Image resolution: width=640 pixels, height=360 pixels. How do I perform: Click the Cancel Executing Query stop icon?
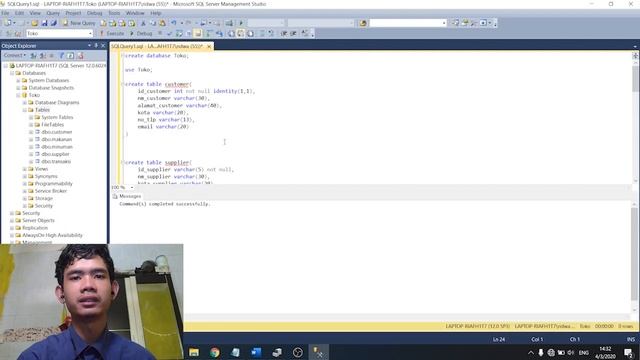point(160,33)
